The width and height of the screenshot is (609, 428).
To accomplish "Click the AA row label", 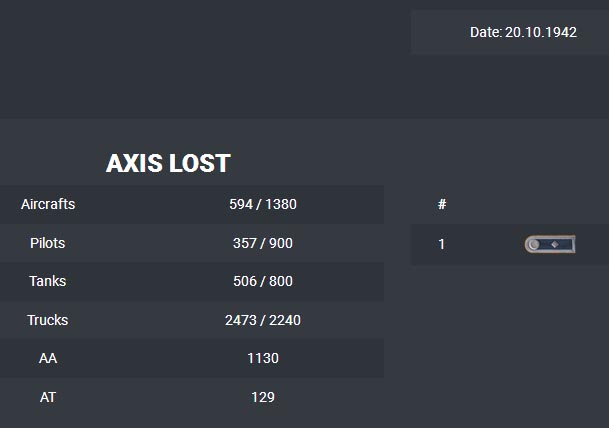I will [x=48, y=358].
